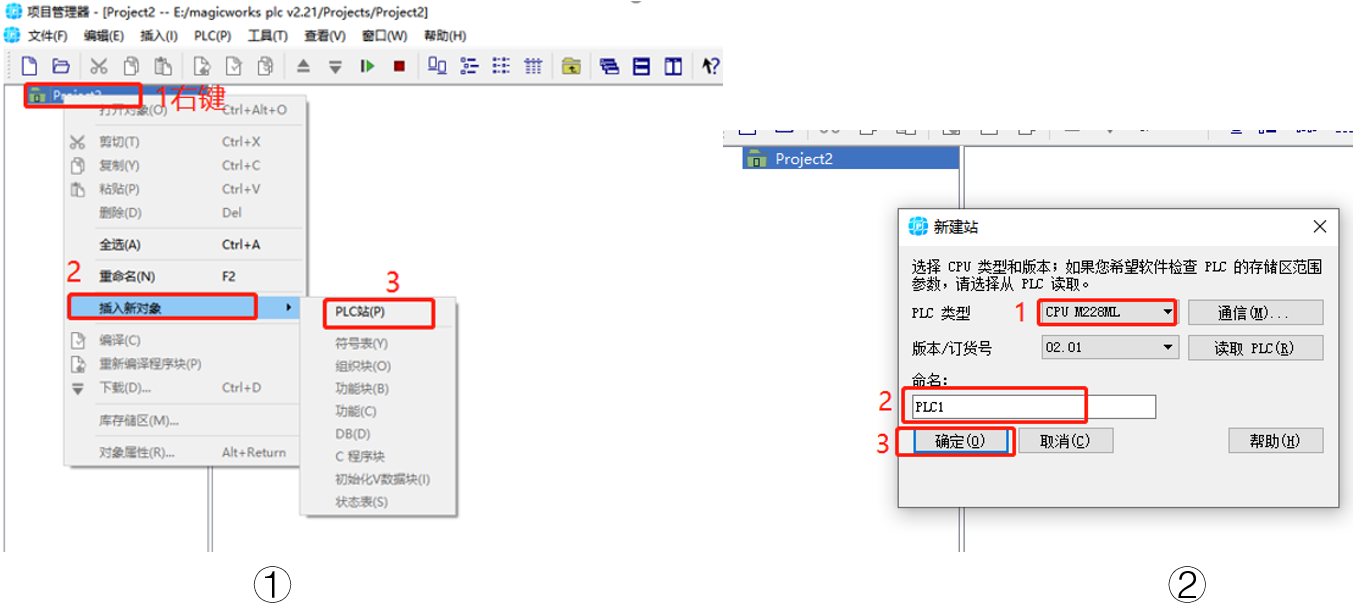Select 状态表(S) in the submenu
The height and width of the screenshot is (613, 1353).
pyautogui.click(x=378, y=502)
